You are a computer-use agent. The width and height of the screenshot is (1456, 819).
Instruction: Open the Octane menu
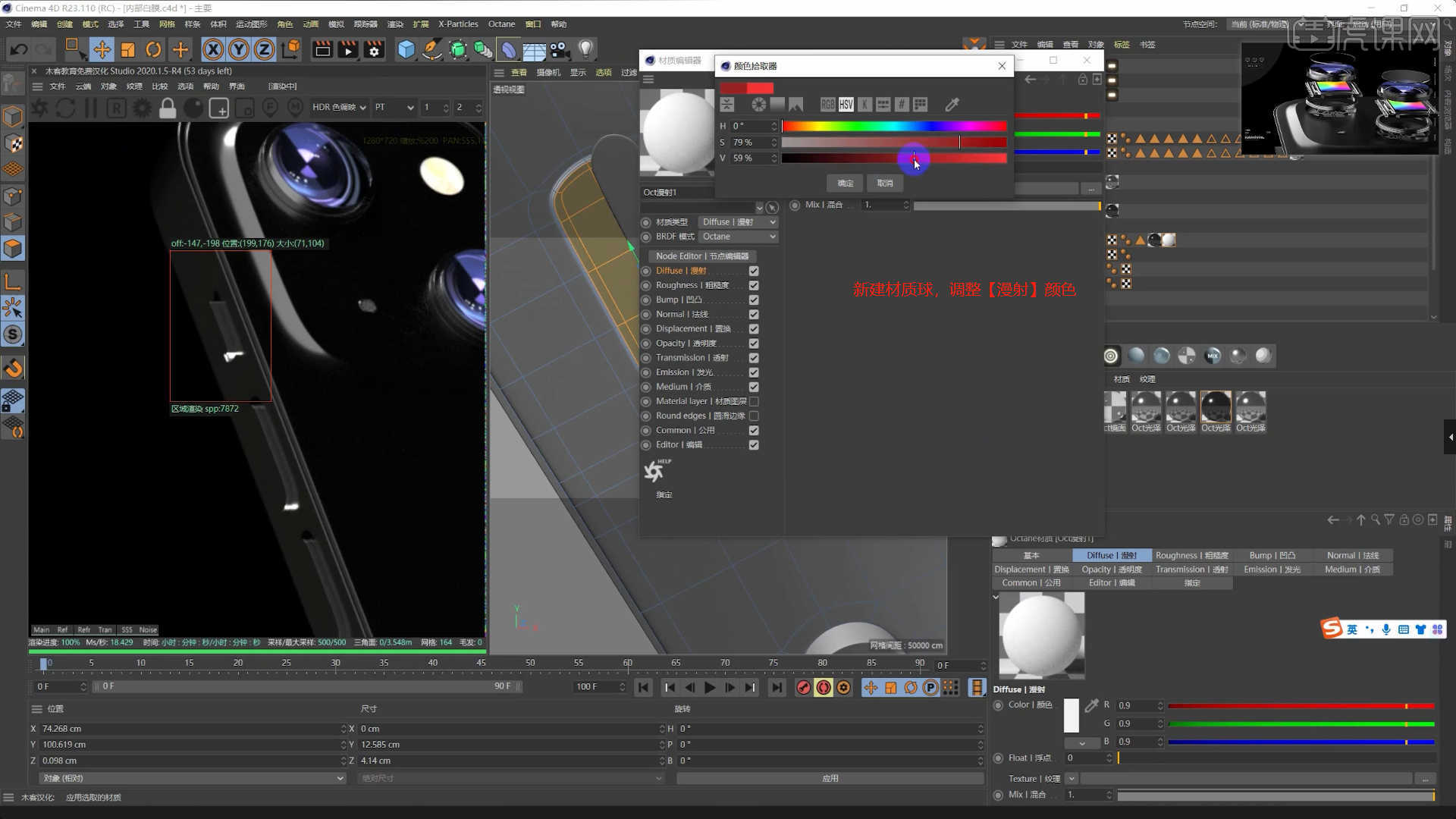501,24
